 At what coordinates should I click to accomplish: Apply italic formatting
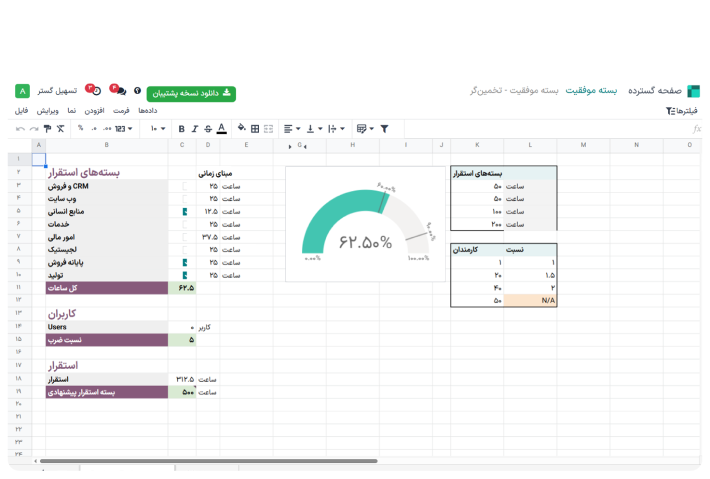pyautogui.click(x=195, y=129)
